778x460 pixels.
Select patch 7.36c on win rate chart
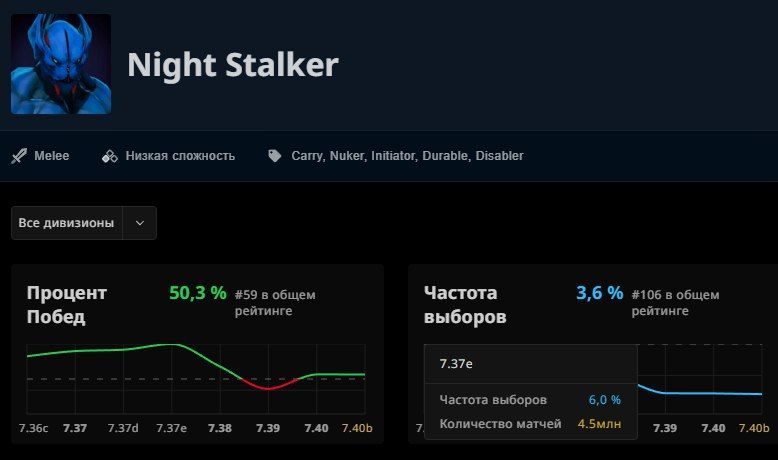[33, 428]
